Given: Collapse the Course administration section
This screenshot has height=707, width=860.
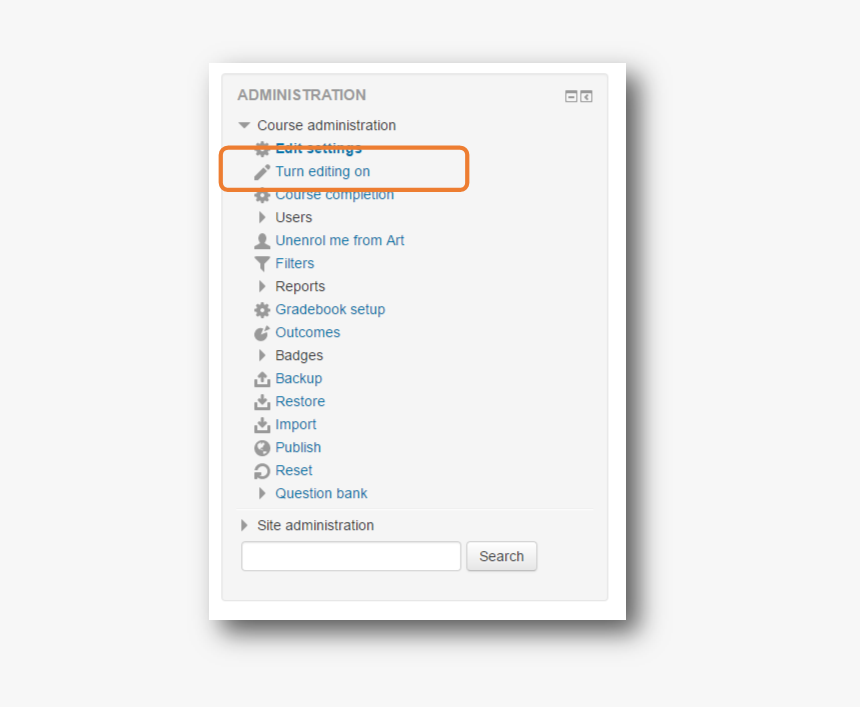Looking at the screenshot, I should (243, 125).
